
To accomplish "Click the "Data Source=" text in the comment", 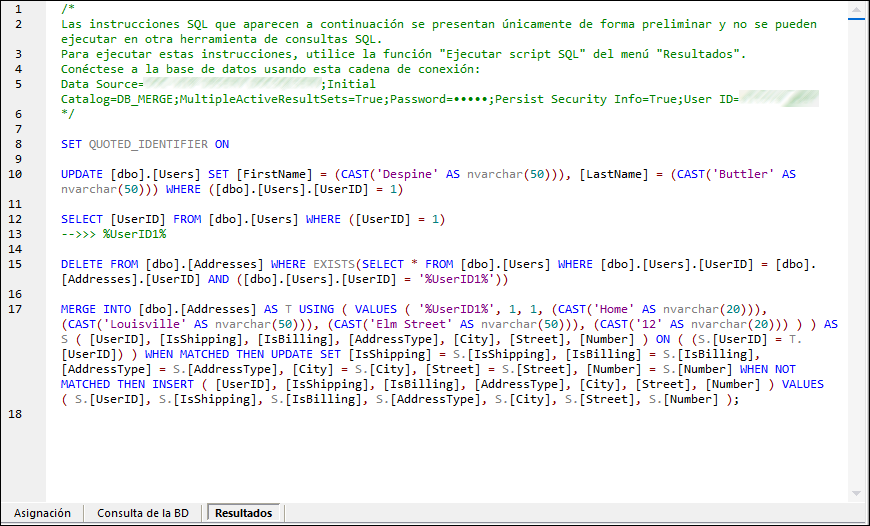I will [x=103, y=84].
